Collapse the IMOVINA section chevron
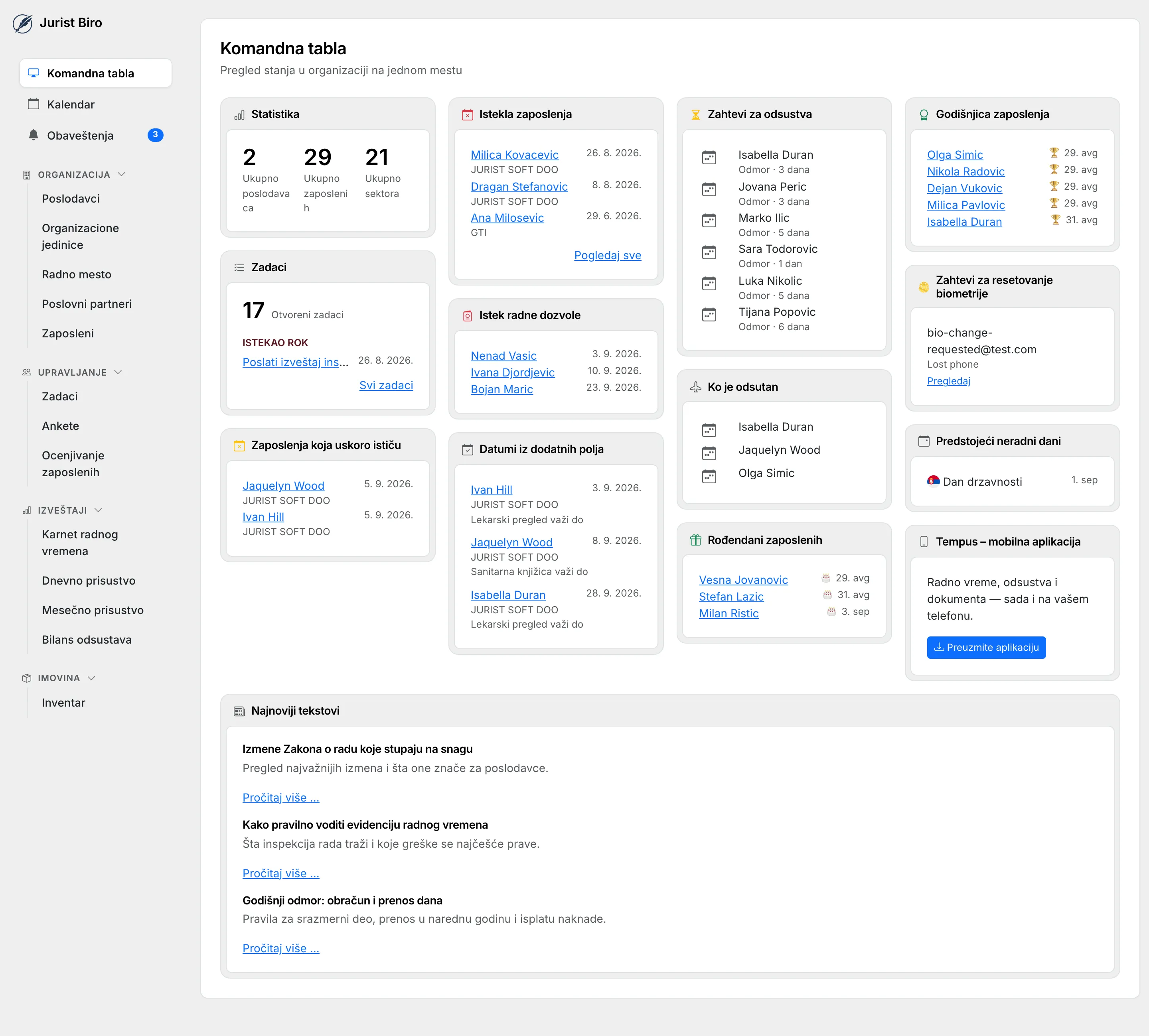 91,678
